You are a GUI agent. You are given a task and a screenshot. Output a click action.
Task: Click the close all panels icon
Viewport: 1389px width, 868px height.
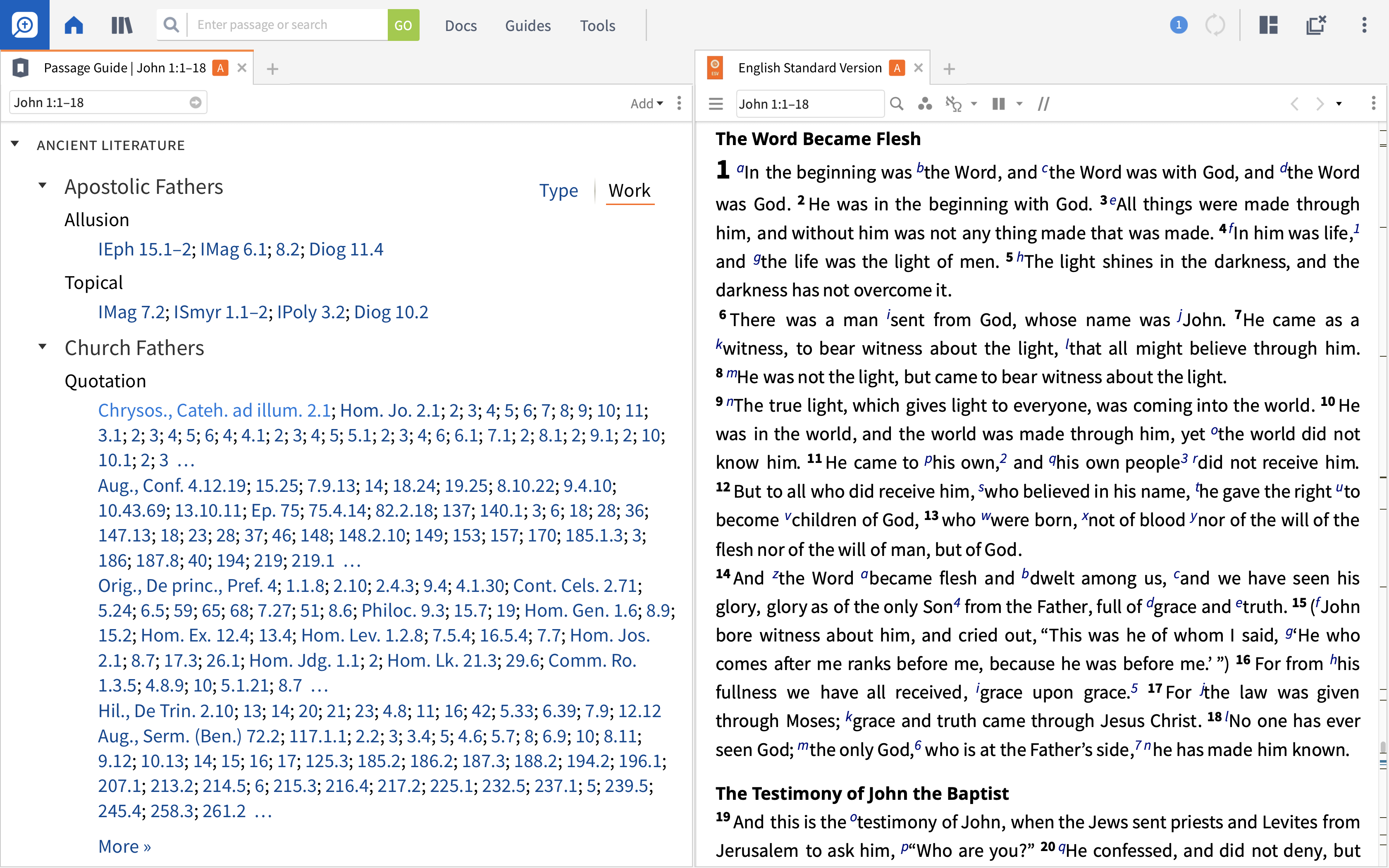tap(1315, 25)
